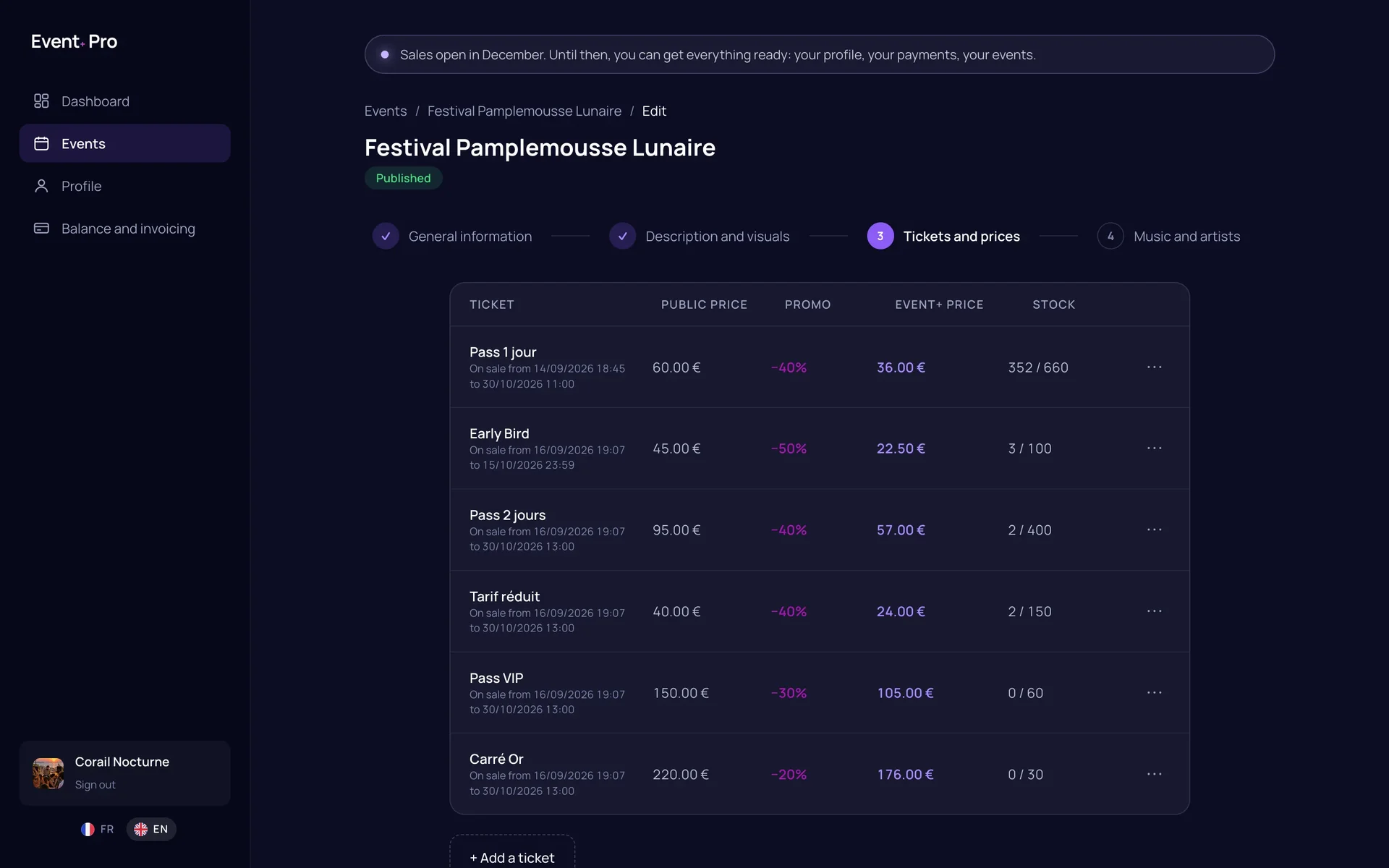The width and height of the screenshot is (1389, 868).
Task: Click the Event Pro logo
Action: tap(74, 41)
